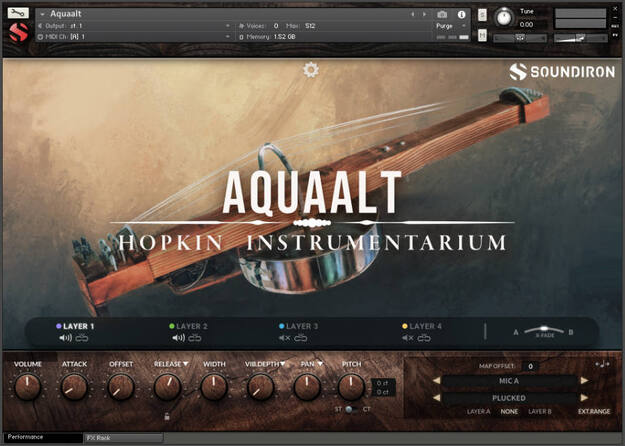Click the red Soundiron instrument logo icon
The image size is (625, 446).
pos(18,32)
